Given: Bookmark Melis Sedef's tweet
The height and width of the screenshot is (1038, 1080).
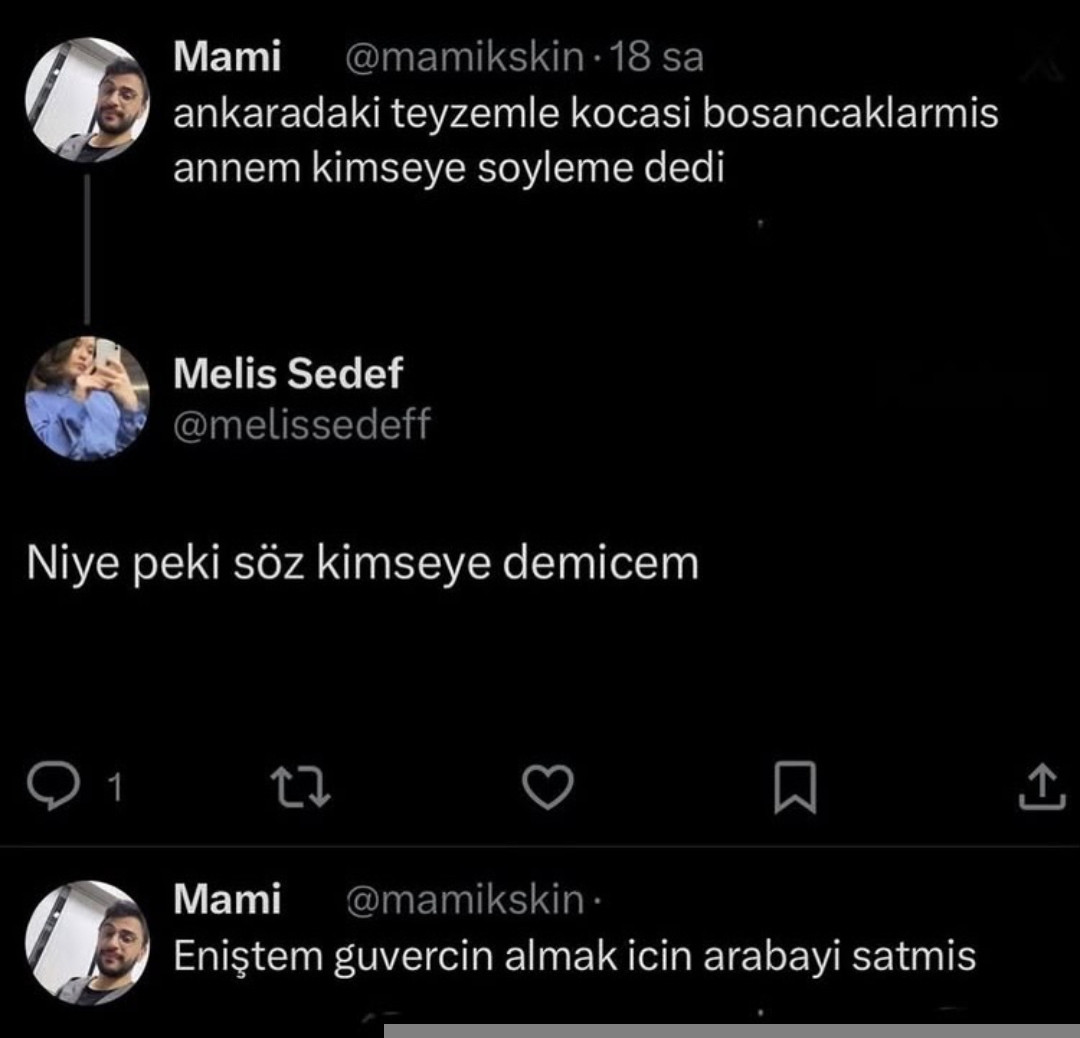Looking at the screenshot, I should [796, 788].
